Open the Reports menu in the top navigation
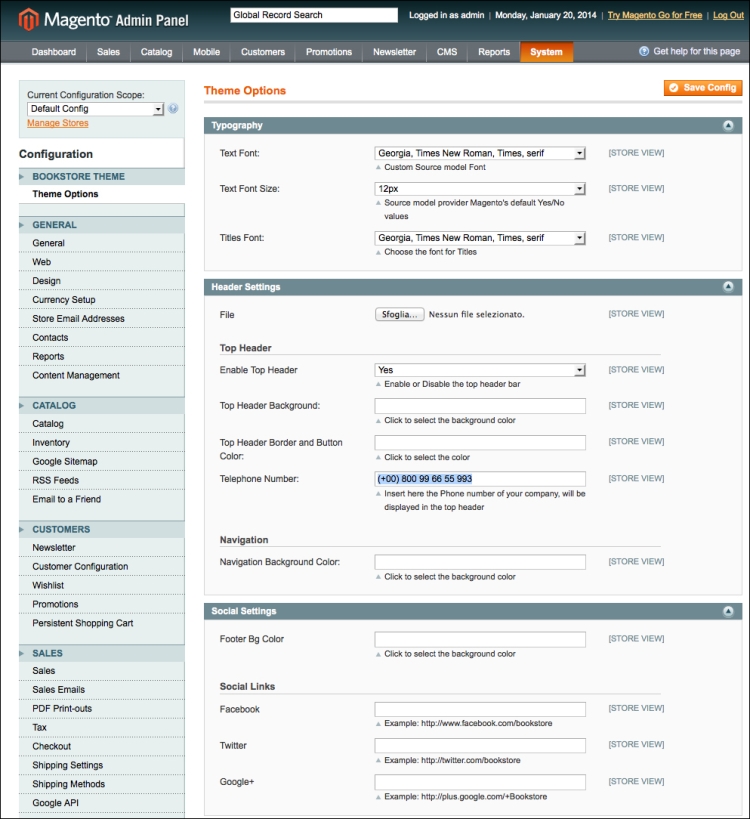Image resolution: width=750 pixels, height=819 pixels. click(x=494, y=52)
